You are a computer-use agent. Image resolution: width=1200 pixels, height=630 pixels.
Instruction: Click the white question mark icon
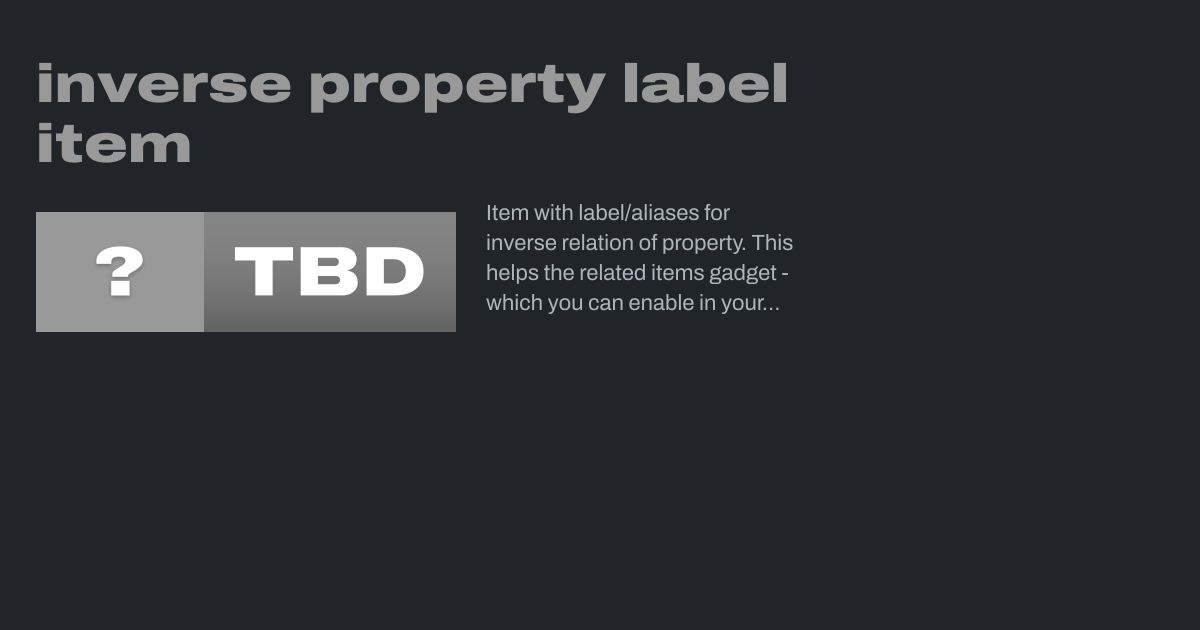[x=120, y=272]
